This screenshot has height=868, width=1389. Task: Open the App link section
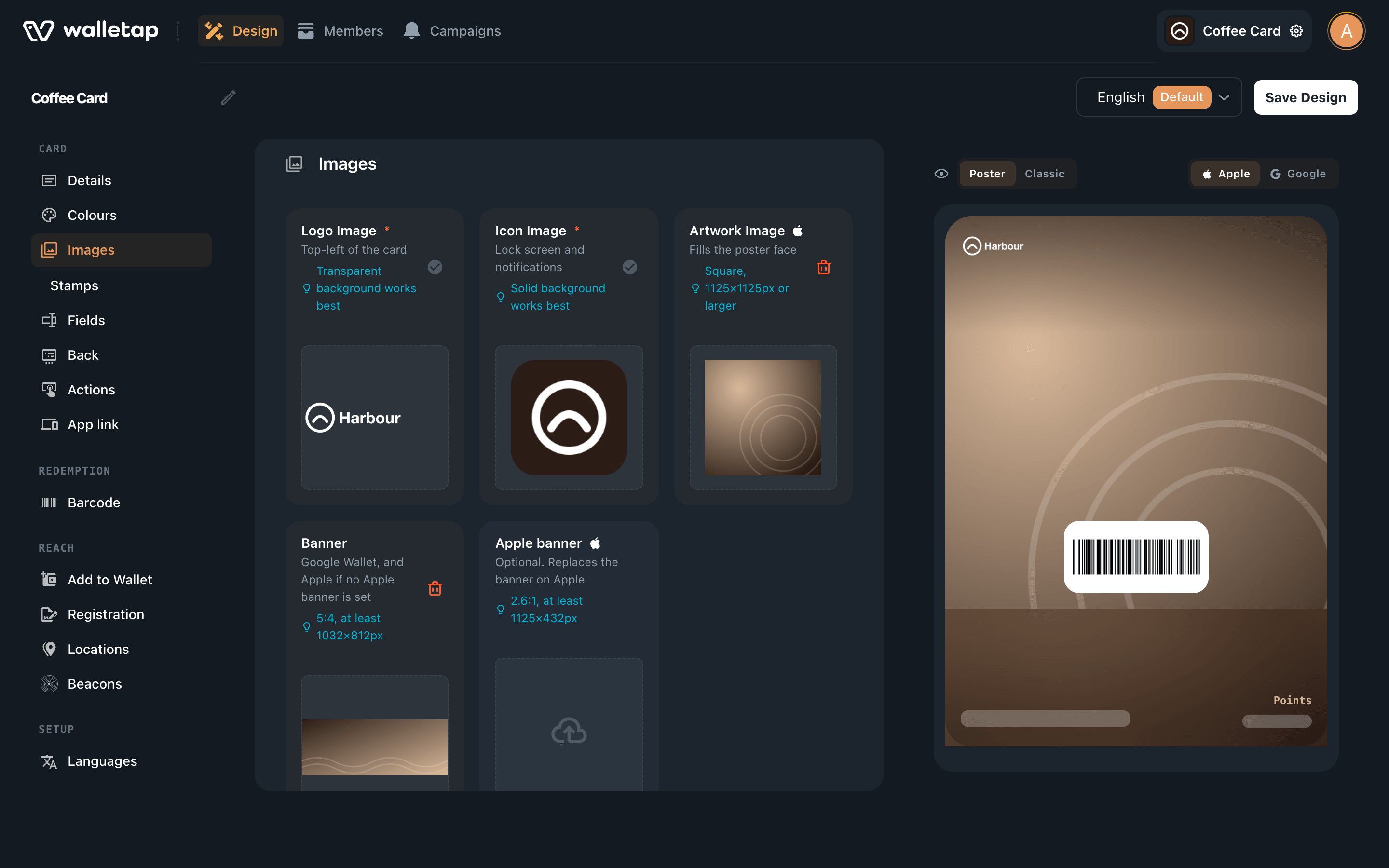(x=122, y=424)
